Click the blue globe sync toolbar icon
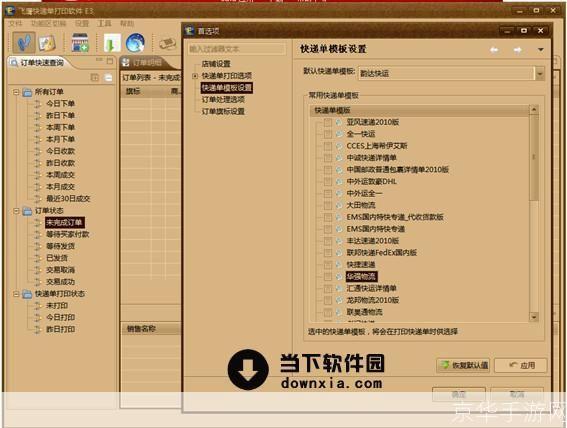This screenshot has height=428, width=567. (x=135, y=43)
